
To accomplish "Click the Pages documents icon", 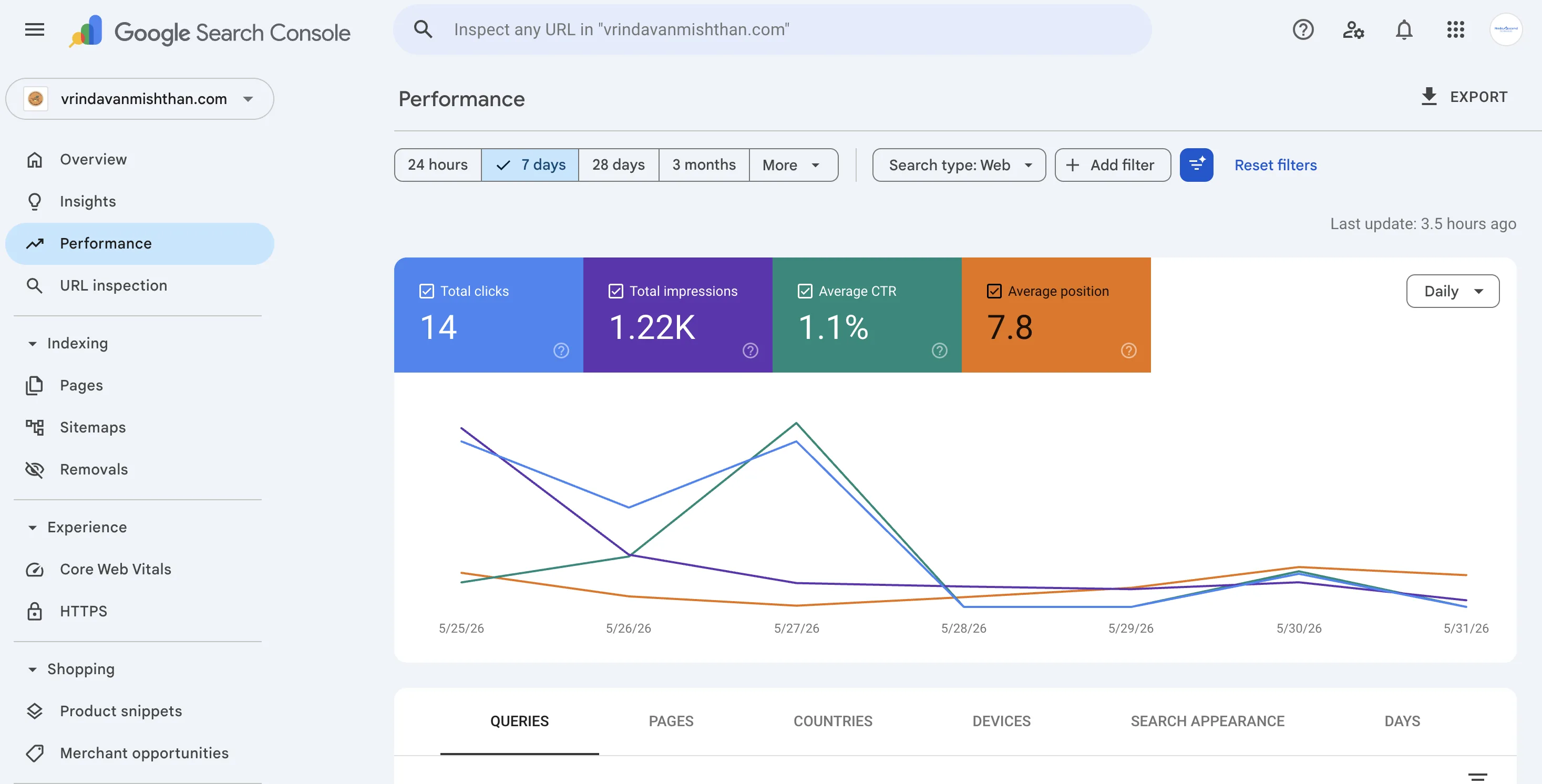I will tap(35, 385).
